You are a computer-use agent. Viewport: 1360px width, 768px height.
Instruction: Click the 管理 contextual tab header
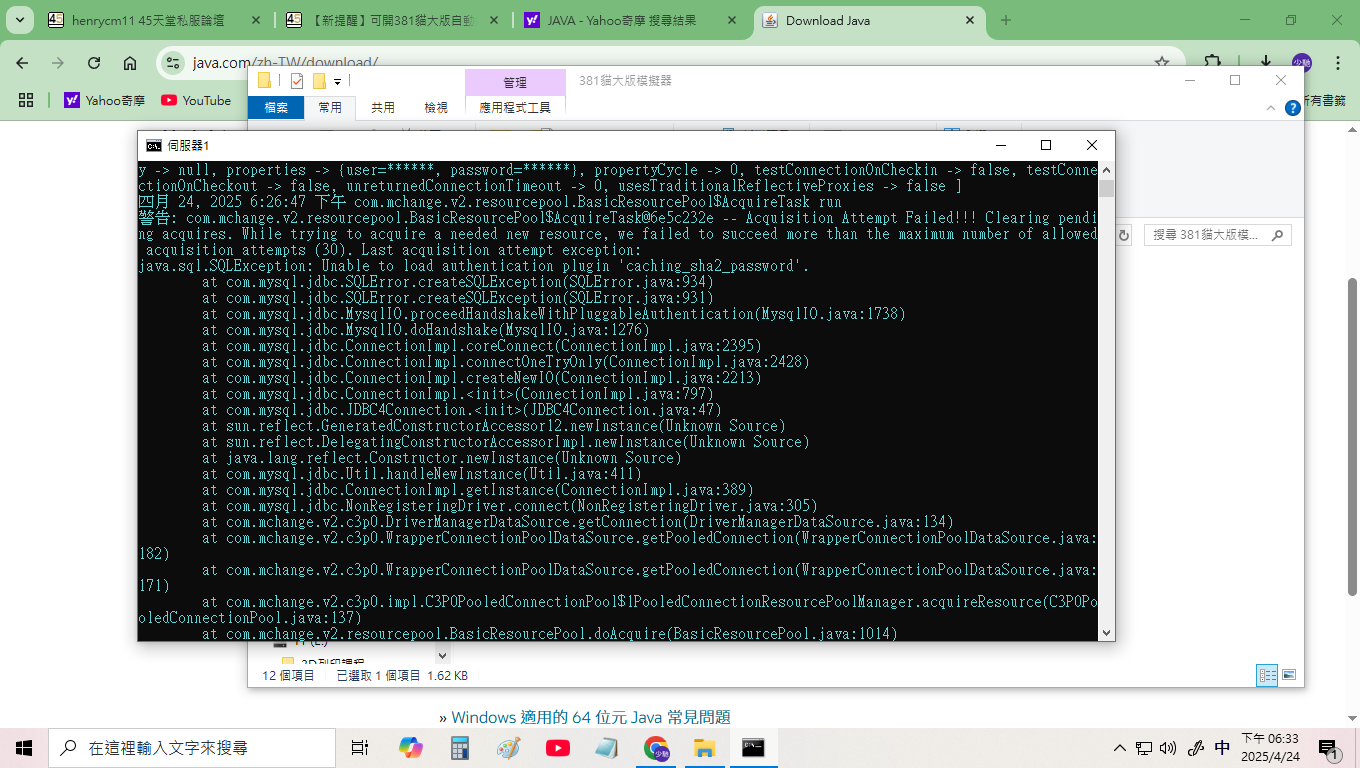[515, 82]
